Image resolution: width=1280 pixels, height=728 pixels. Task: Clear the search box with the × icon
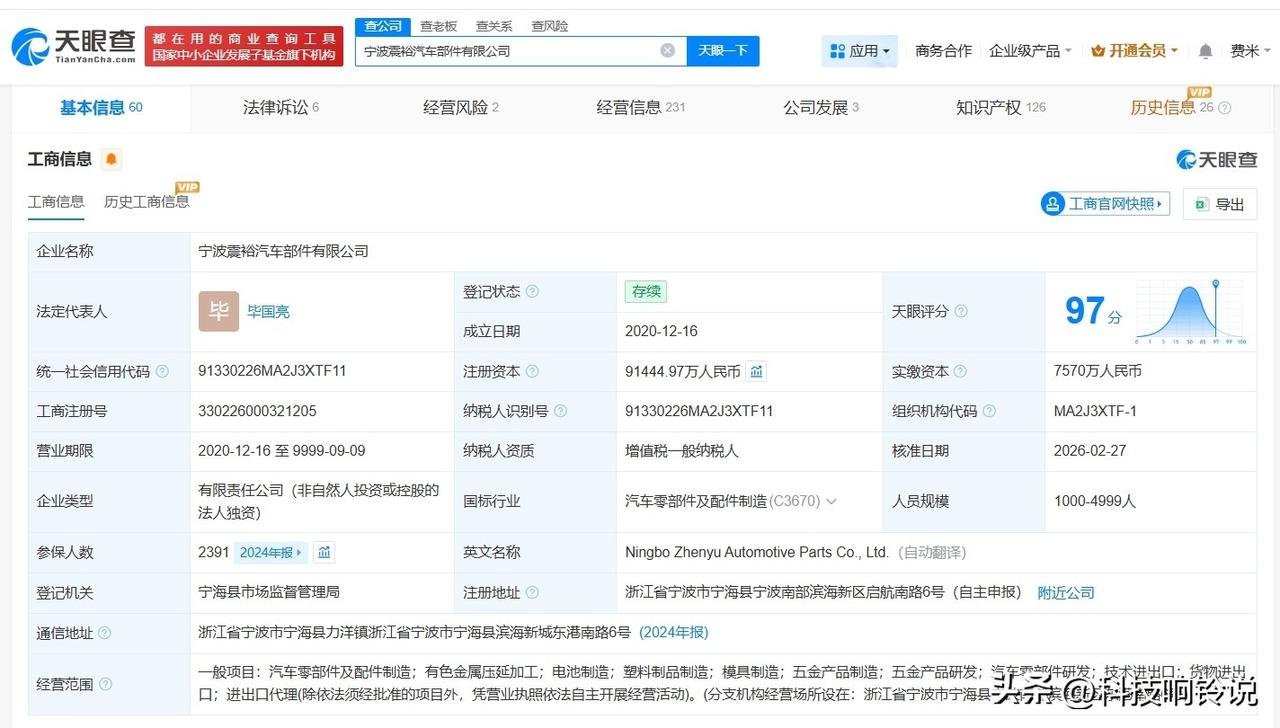(x=667, y=50)
